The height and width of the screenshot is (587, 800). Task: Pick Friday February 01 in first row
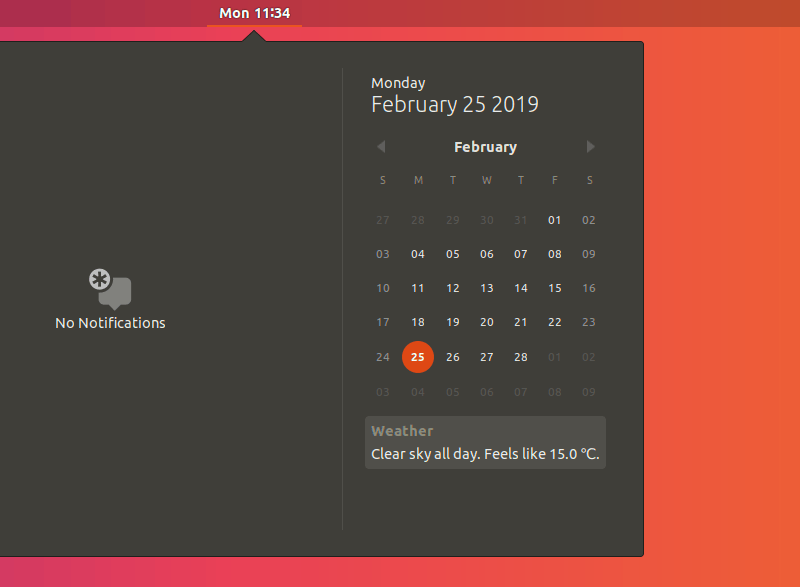554,220
